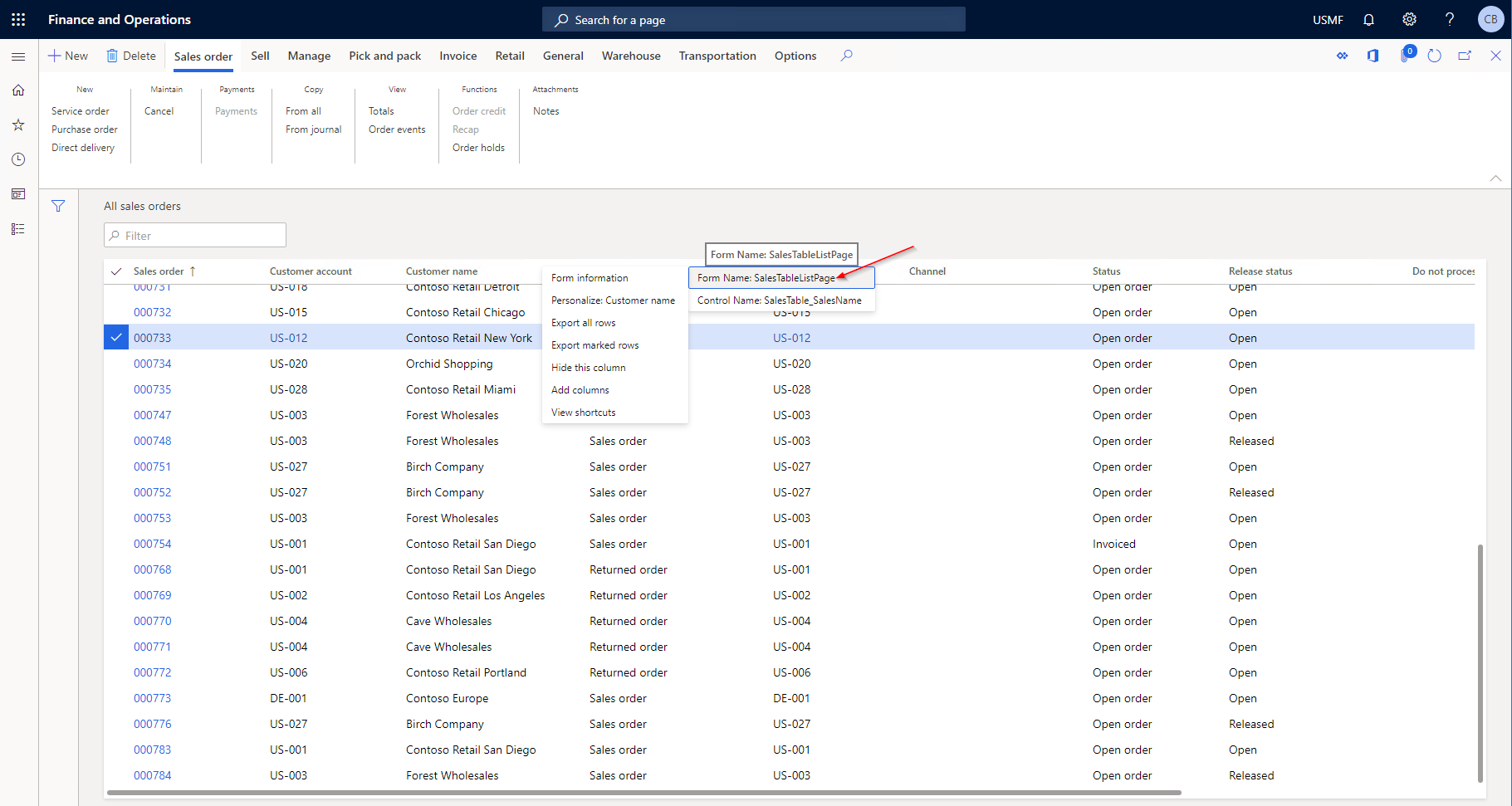1512x806 pixels.
Task: Click the New plus button
Action: (x=68, y=56)
